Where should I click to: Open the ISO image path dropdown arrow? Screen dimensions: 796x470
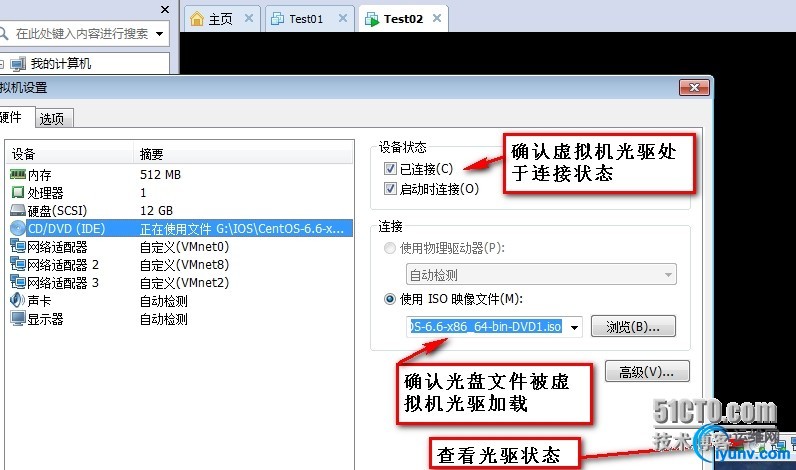click(x=574, y=327)
